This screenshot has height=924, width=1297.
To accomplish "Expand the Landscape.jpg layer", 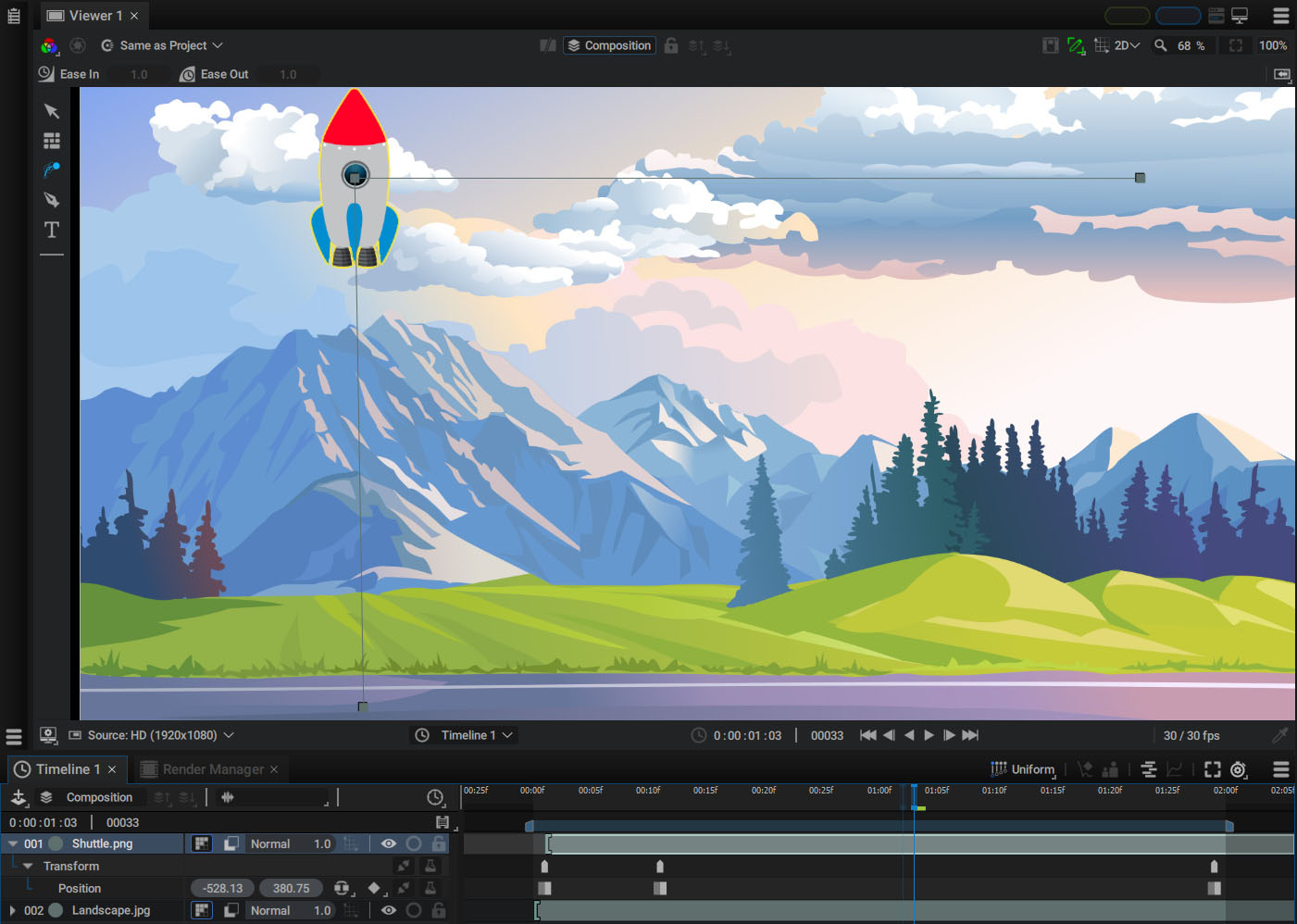I will 12,910.
